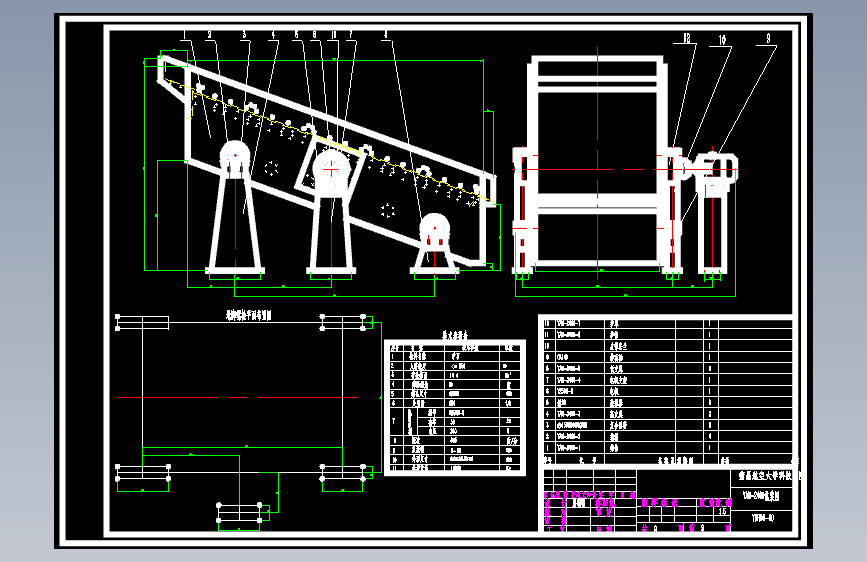Select the lowest foundation pad in plan view

pyautogui.click(x=239, y=513)
